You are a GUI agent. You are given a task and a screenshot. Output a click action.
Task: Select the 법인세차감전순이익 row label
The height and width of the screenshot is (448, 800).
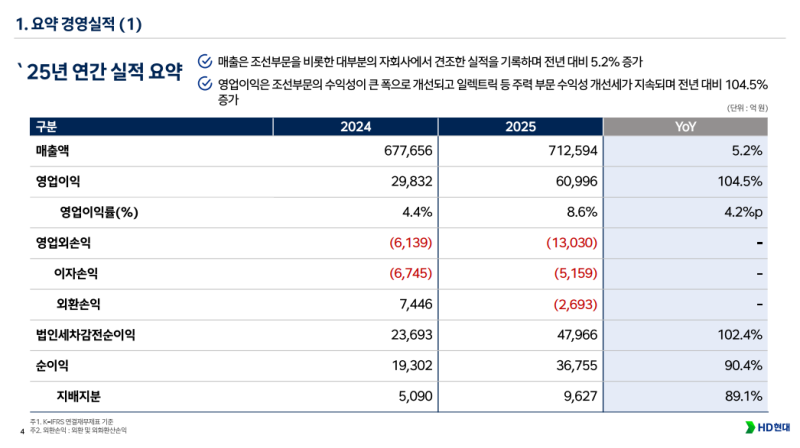pos(85,335)
